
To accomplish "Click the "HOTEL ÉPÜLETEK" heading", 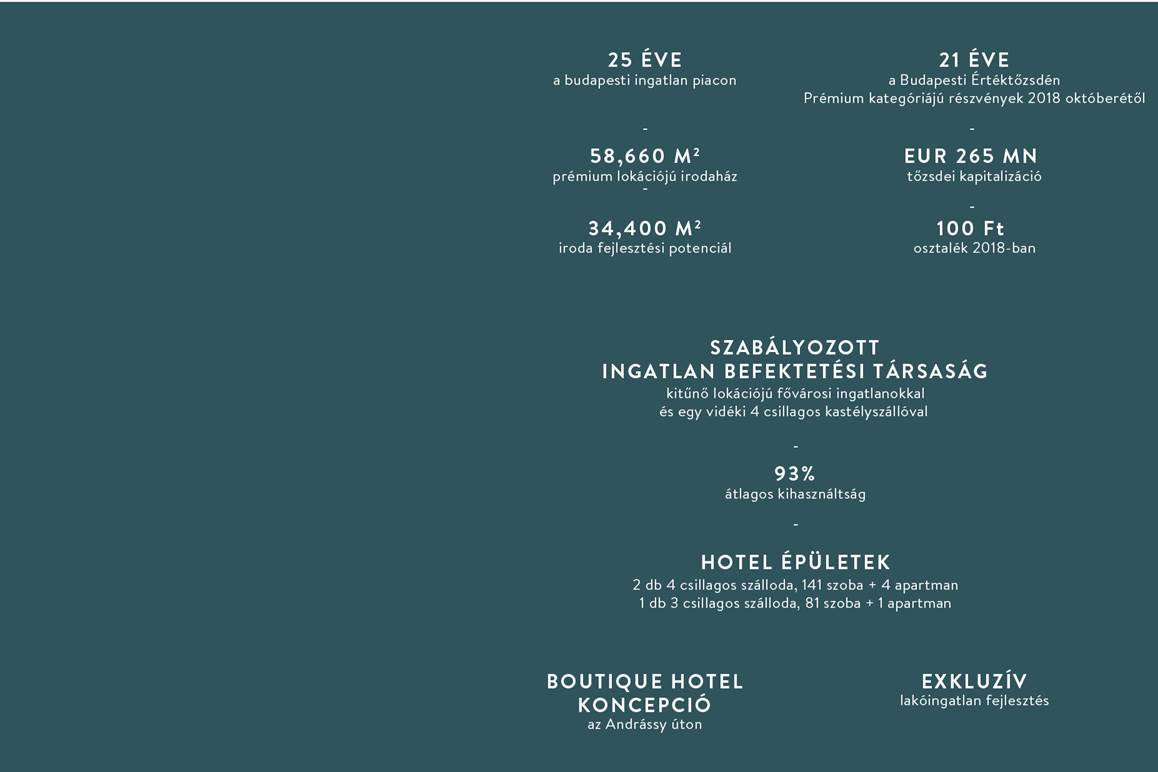I will pos(795,562).
